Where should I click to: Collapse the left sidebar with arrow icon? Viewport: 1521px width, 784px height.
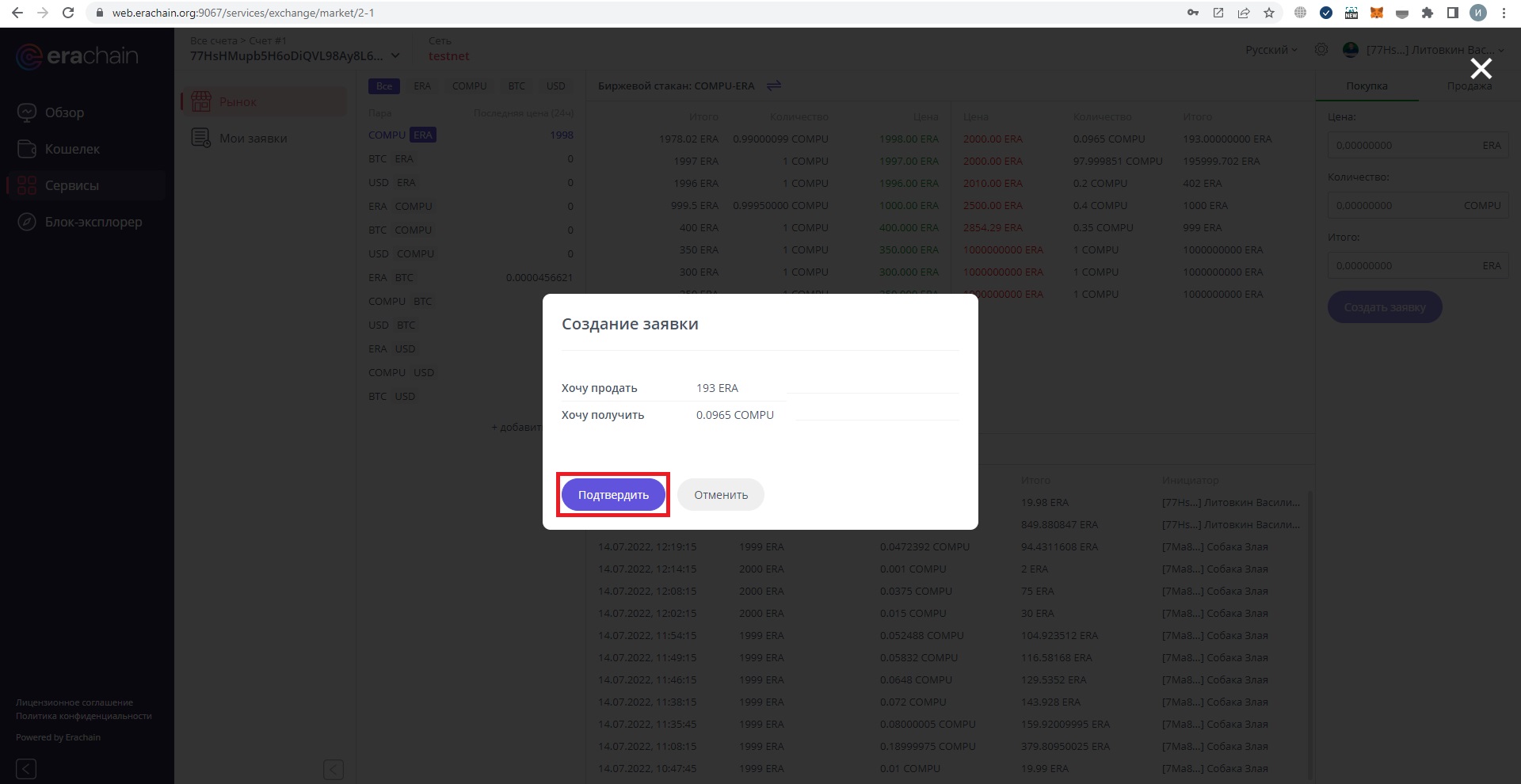[26, 768]
